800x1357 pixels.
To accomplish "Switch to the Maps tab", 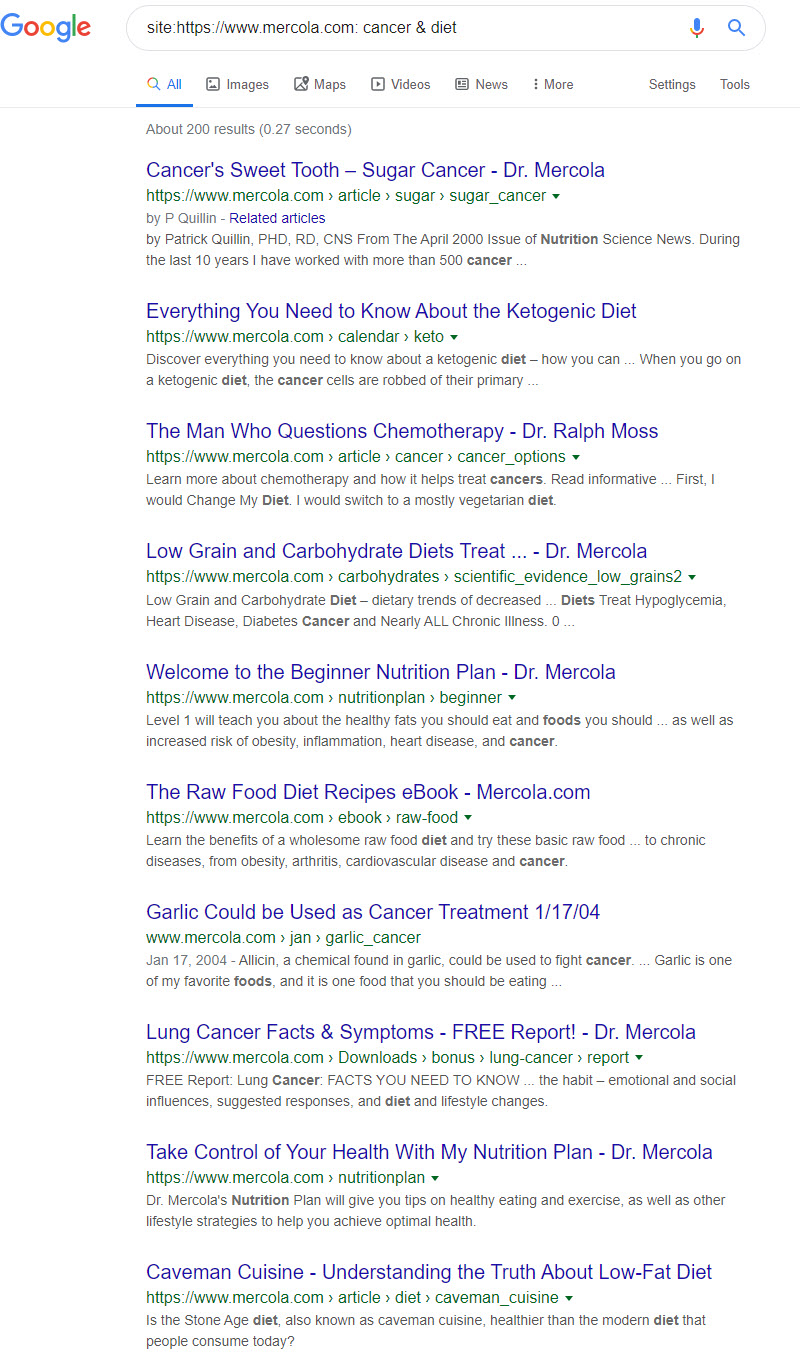I will (320, 84).
